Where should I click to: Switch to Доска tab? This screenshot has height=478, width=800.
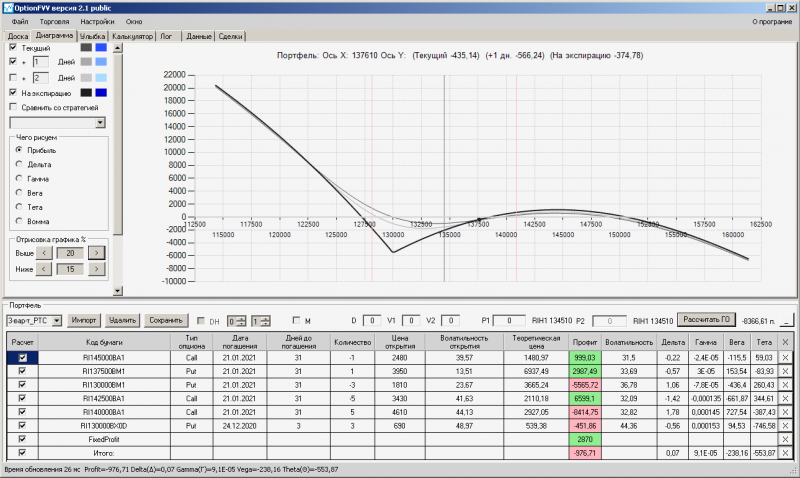(18, 36)
